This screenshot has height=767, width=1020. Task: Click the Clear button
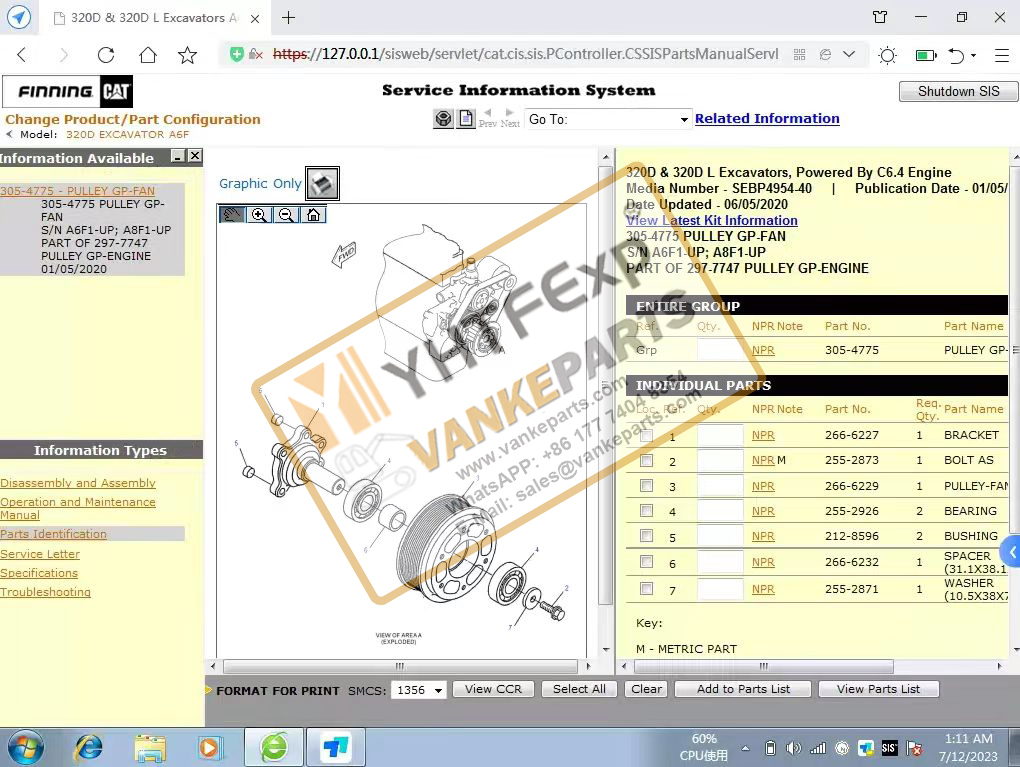point(646,689)
